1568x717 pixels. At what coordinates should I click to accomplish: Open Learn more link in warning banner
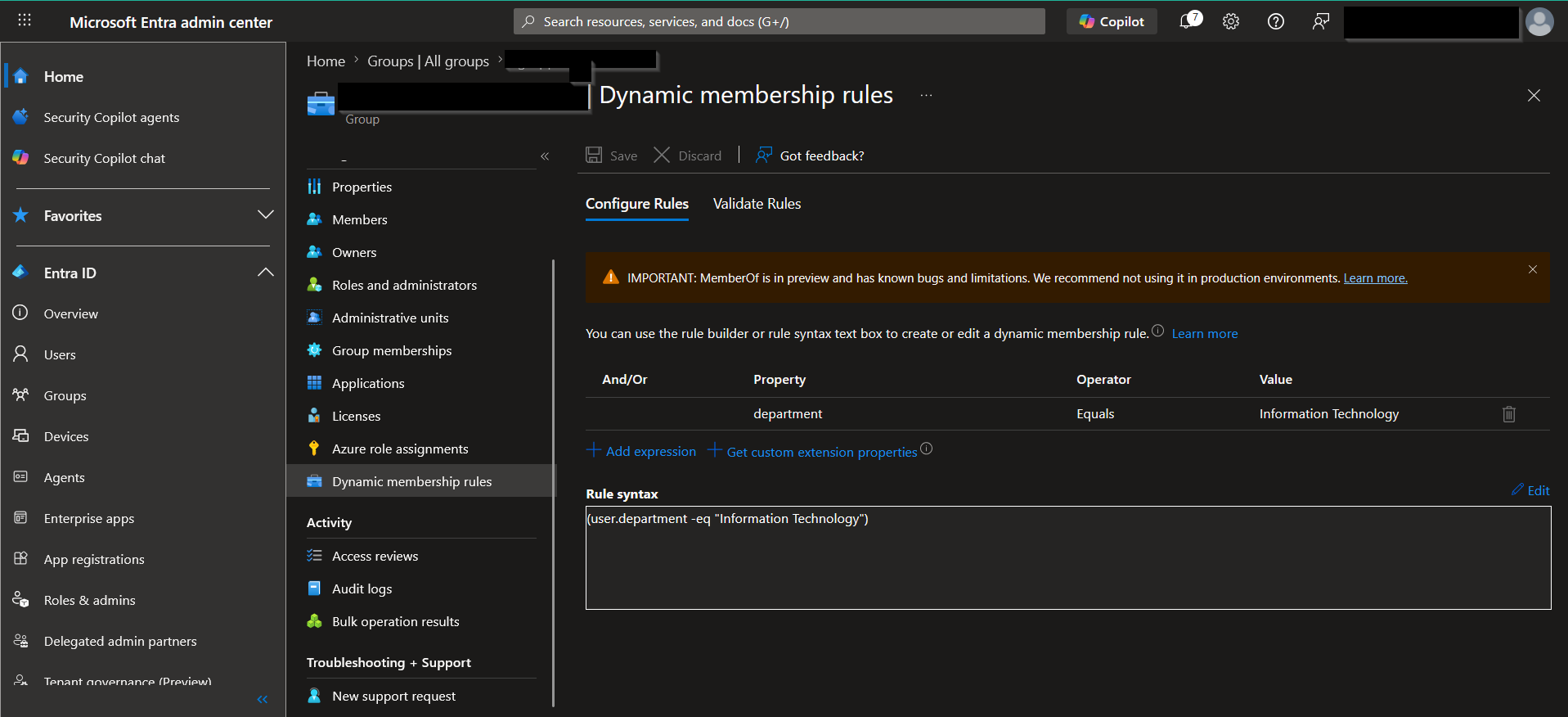point(1375,278)
